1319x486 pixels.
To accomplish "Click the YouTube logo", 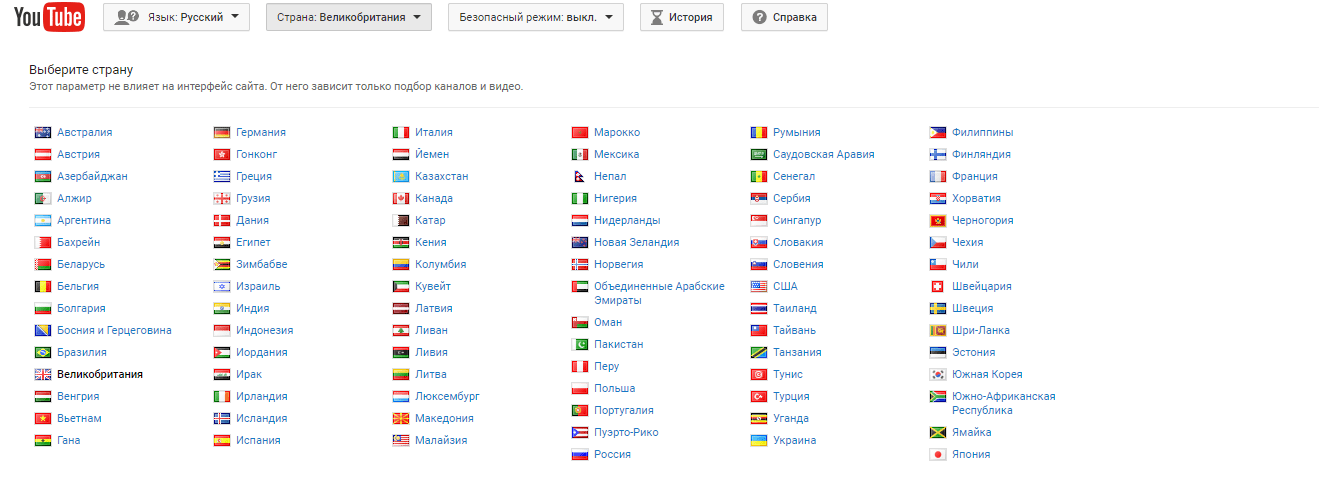I will [x=49, y=17].
